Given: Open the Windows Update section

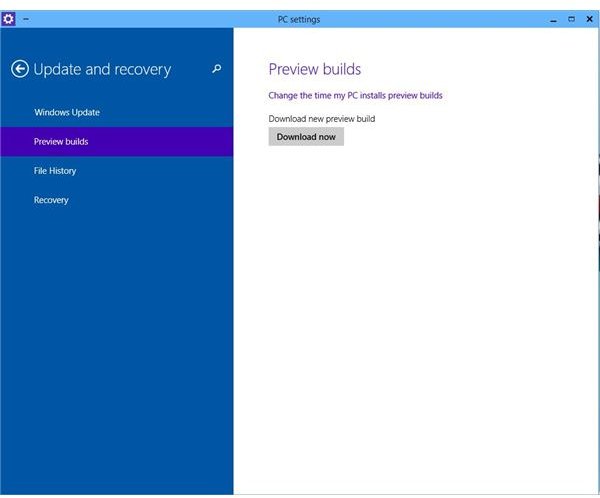Looking at the screenshot, I should click(116, 112).
